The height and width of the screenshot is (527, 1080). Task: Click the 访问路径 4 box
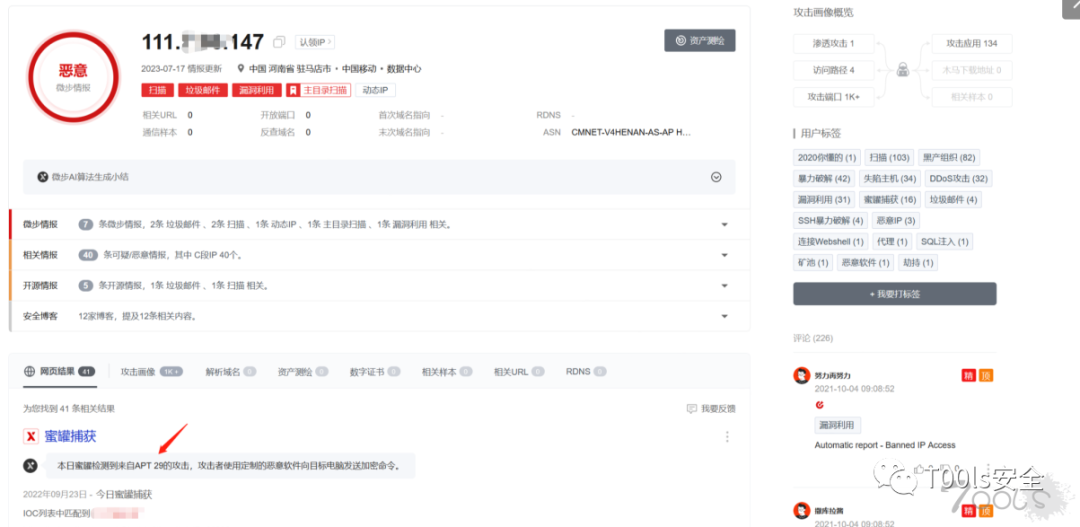pos(833,70)
